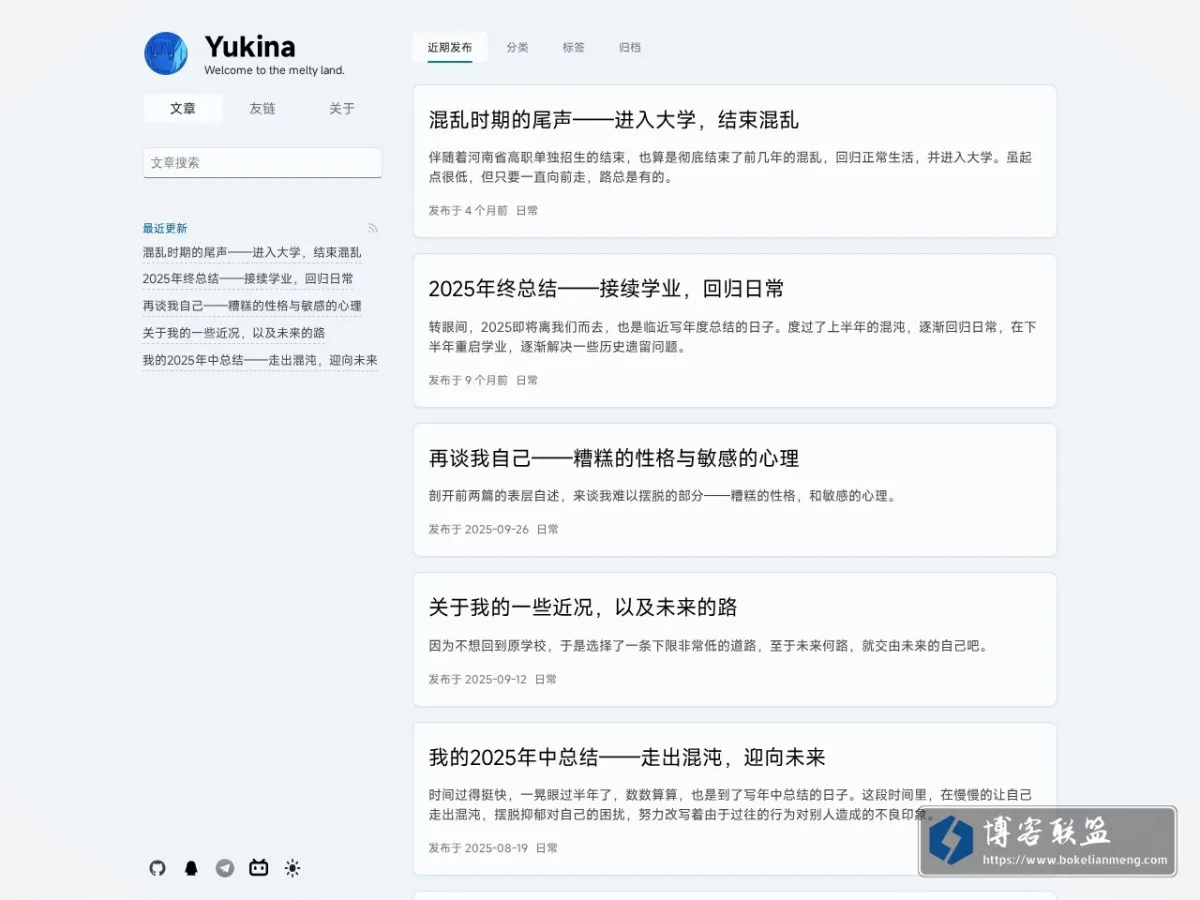This screenshot has height=900, width=1200.
Task: Open article card title 再谈我自己——糟糕的性格与敏感的心理
Action: 614,458
